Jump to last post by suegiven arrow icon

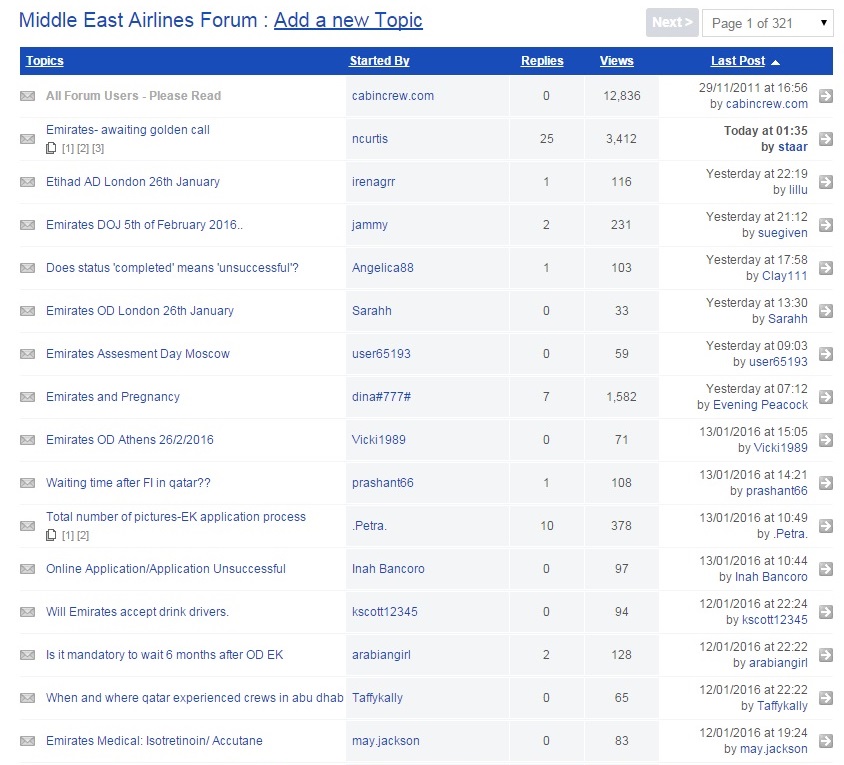[826, 225]
